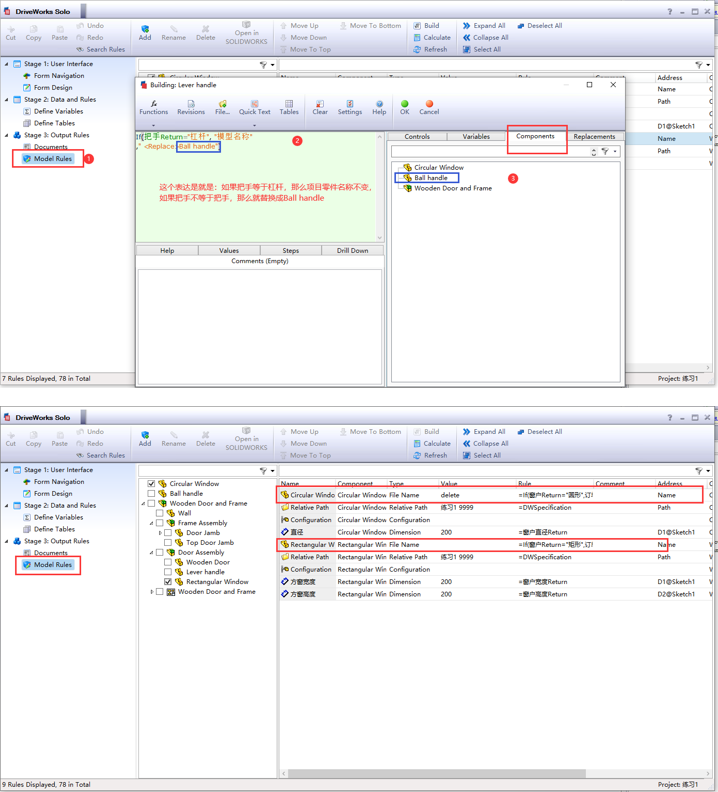
Task: Uncheck the Rectangular Window checkbox
Action: tap(168, 581)
